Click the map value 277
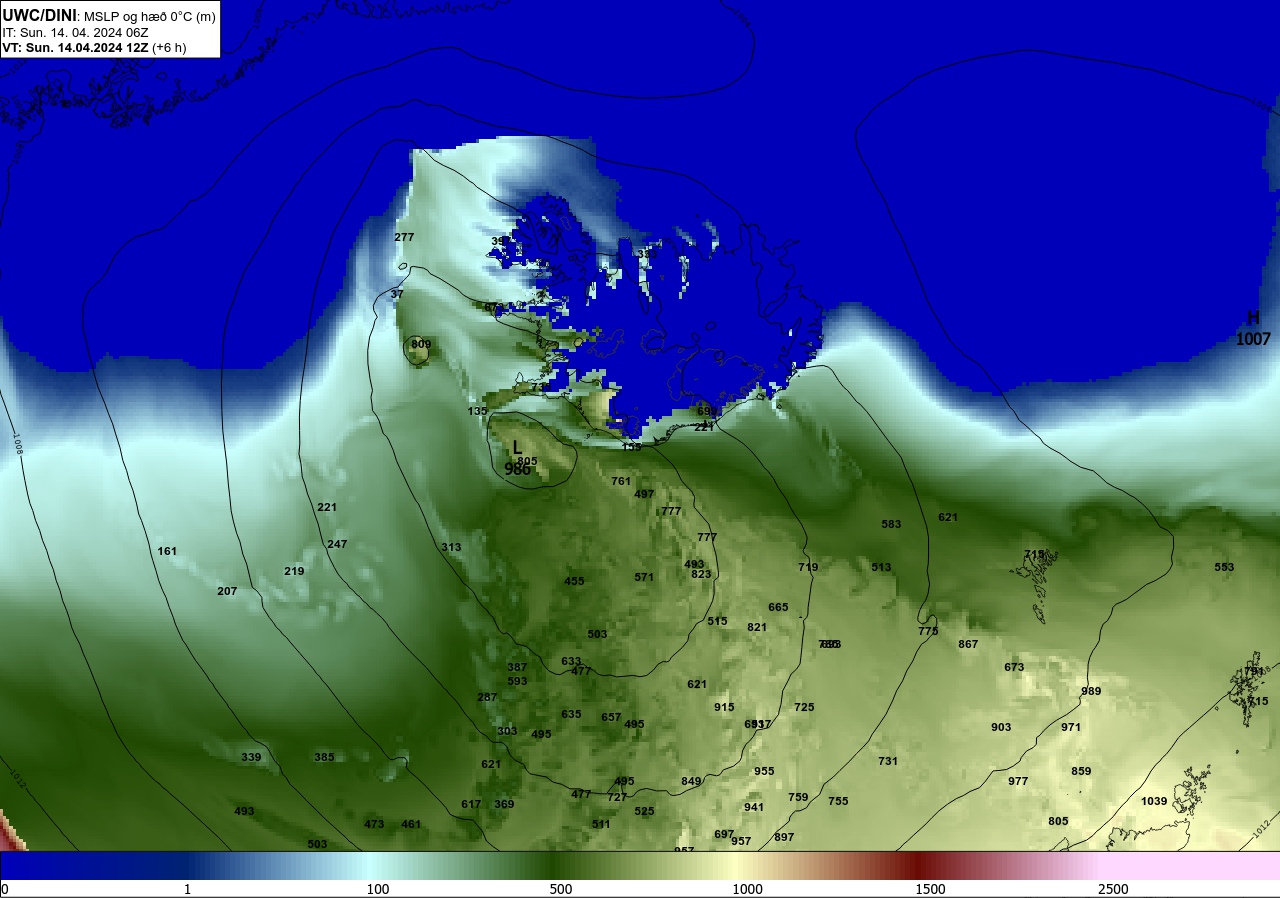The height and width of the screenshot is (898, 1280). (404, 237)
